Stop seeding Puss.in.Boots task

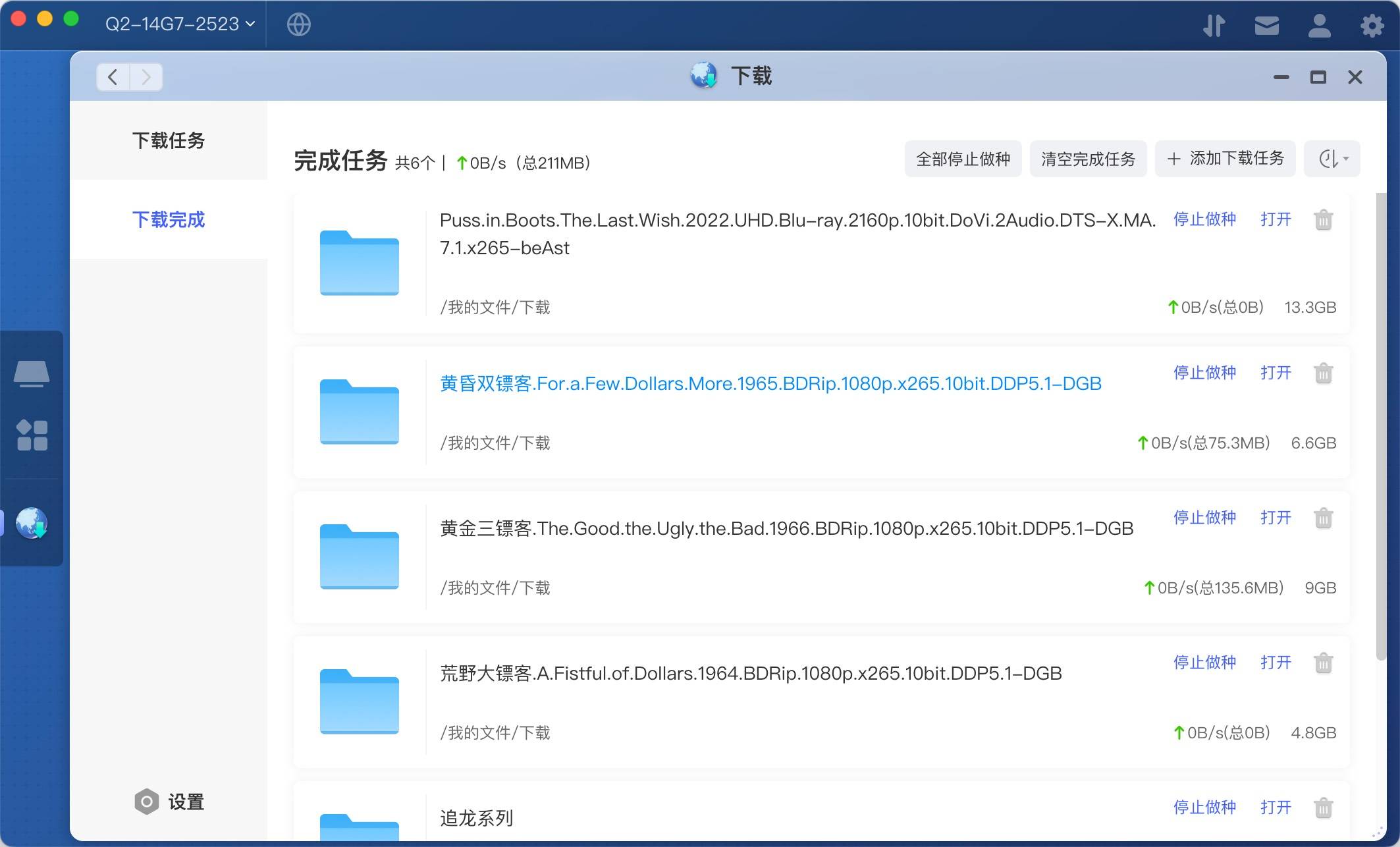tap(1204, 219)
